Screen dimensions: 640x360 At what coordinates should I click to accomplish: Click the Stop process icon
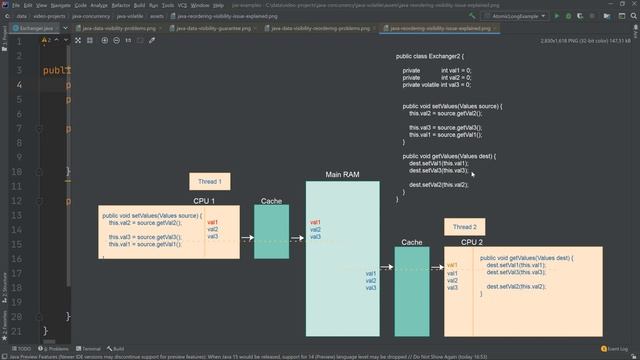[592, 16]
